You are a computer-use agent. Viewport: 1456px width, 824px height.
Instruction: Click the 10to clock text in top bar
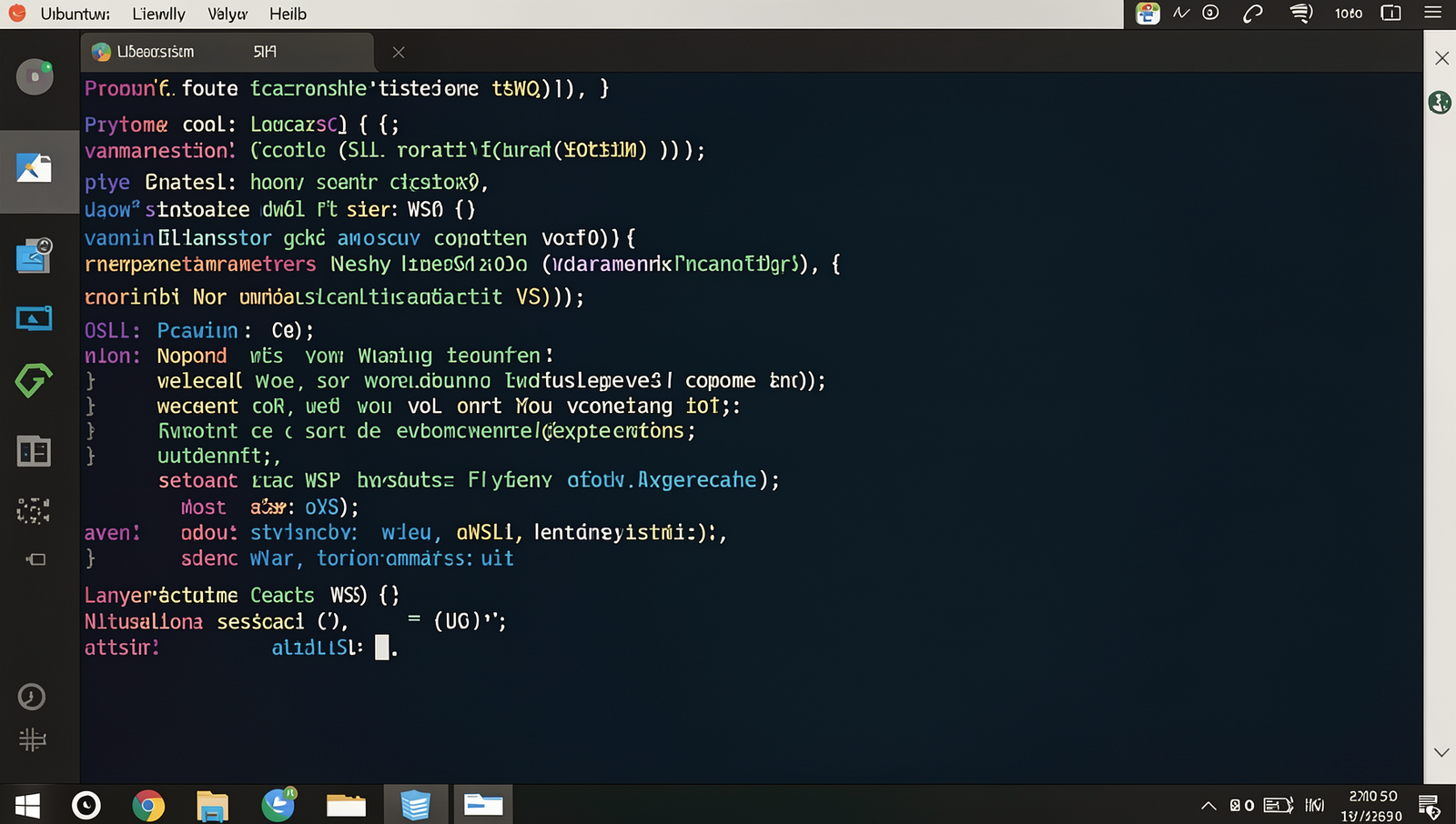[1349, 13]
